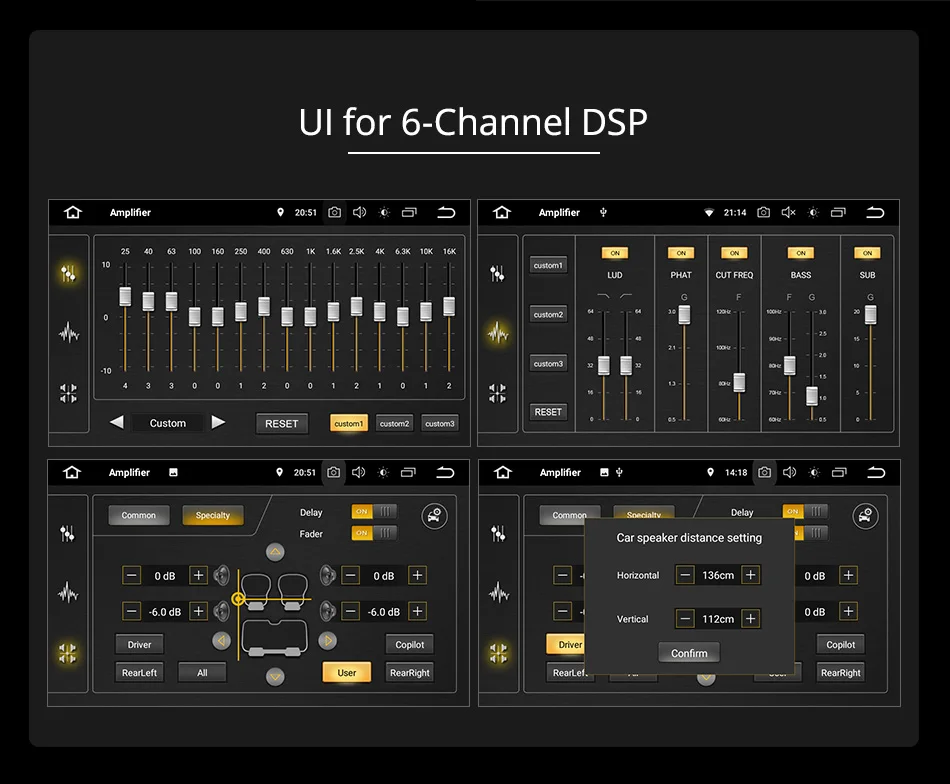Increase Vertical distance plus button
This screenshot has width=950, height=784.
pyautogui.click(x=751, y=619)
